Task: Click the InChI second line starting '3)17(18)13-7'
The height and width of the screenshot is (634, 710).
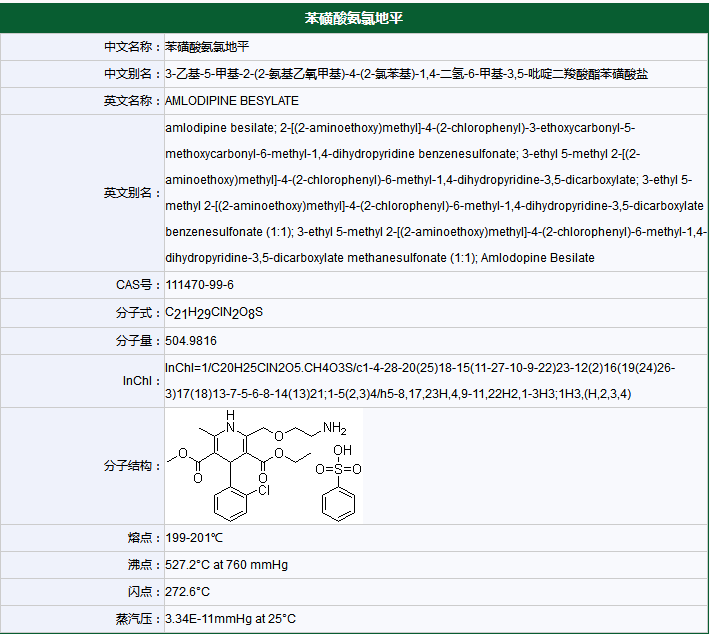Action: click(398, 394)
